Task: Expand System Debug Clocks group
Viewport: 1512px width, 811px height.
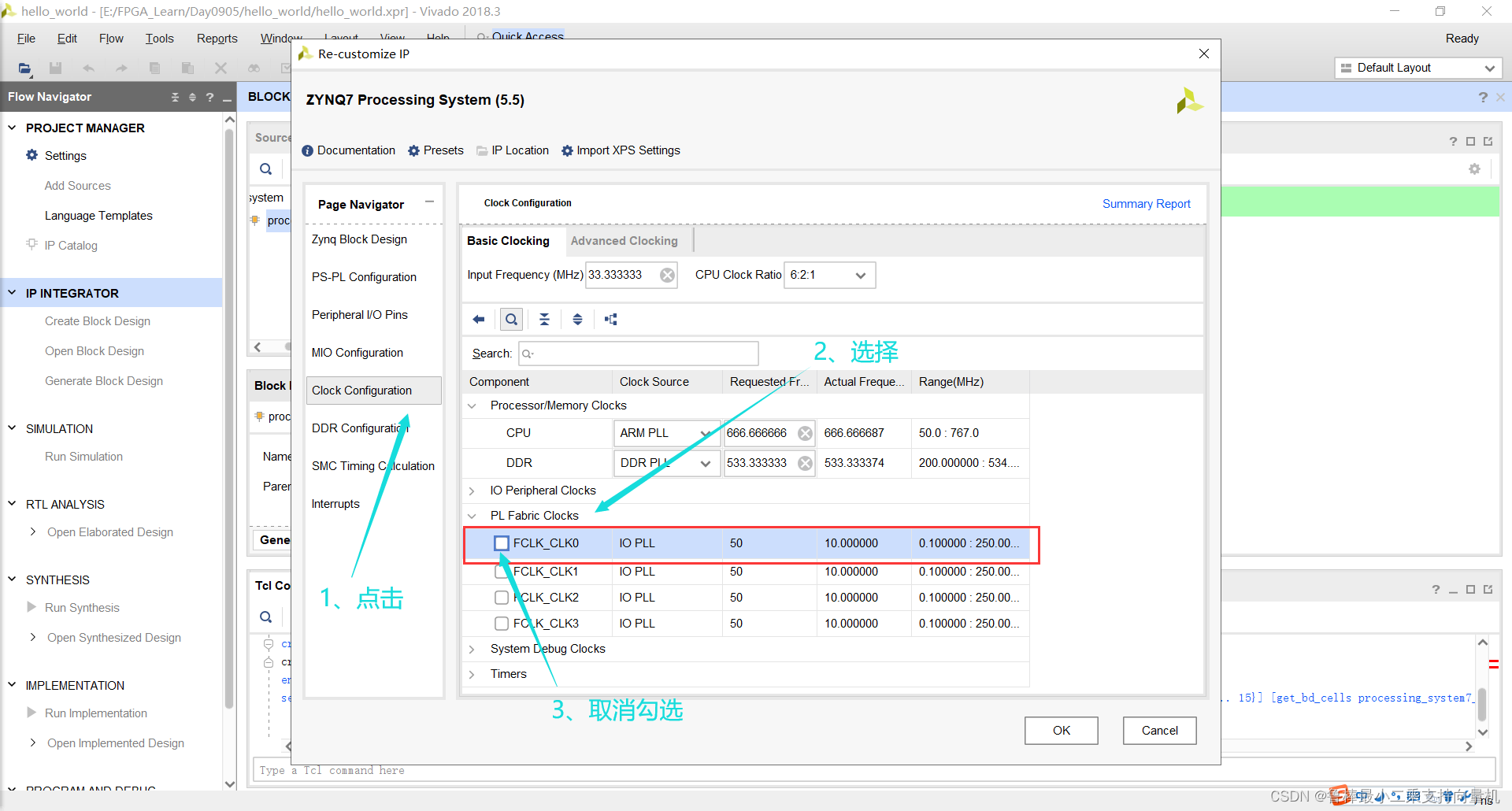Action: (x=472, y=649)
